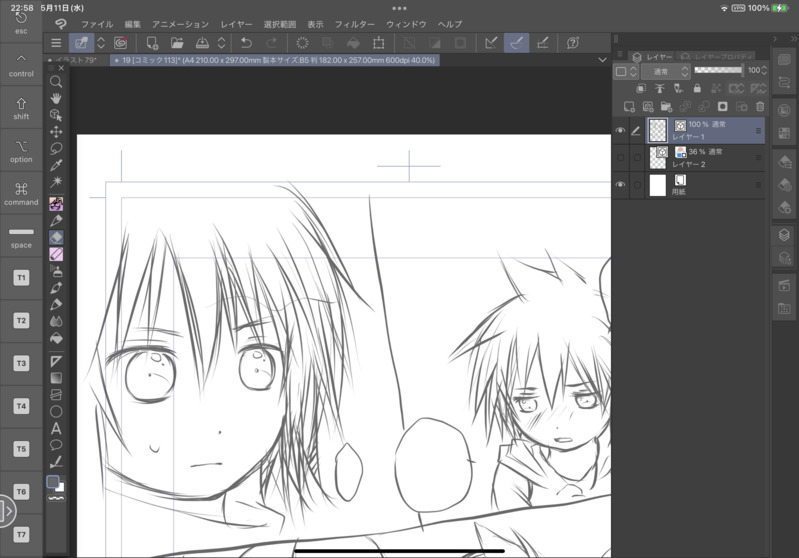Open the help question balloon icon
Viewport: 799px width, 558px height.
[573, 43]
